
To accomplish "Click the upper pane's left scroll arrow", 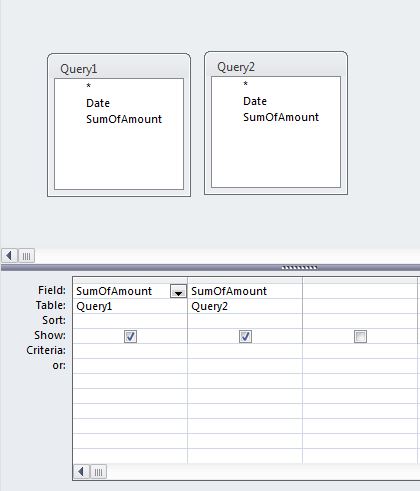I will (9, 256).
